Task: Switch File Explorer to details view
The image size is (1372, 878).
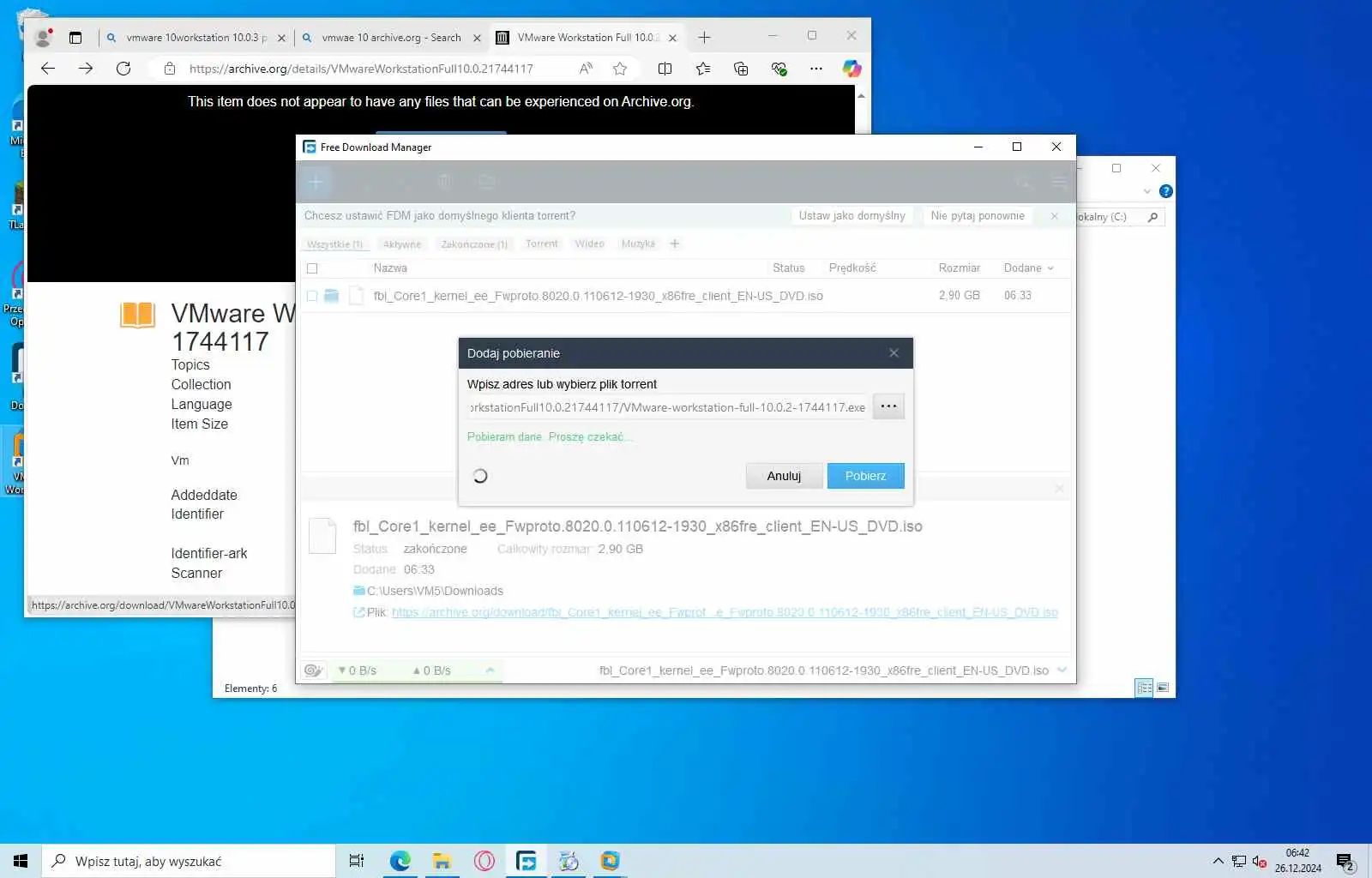Action: coord(1144,688)
